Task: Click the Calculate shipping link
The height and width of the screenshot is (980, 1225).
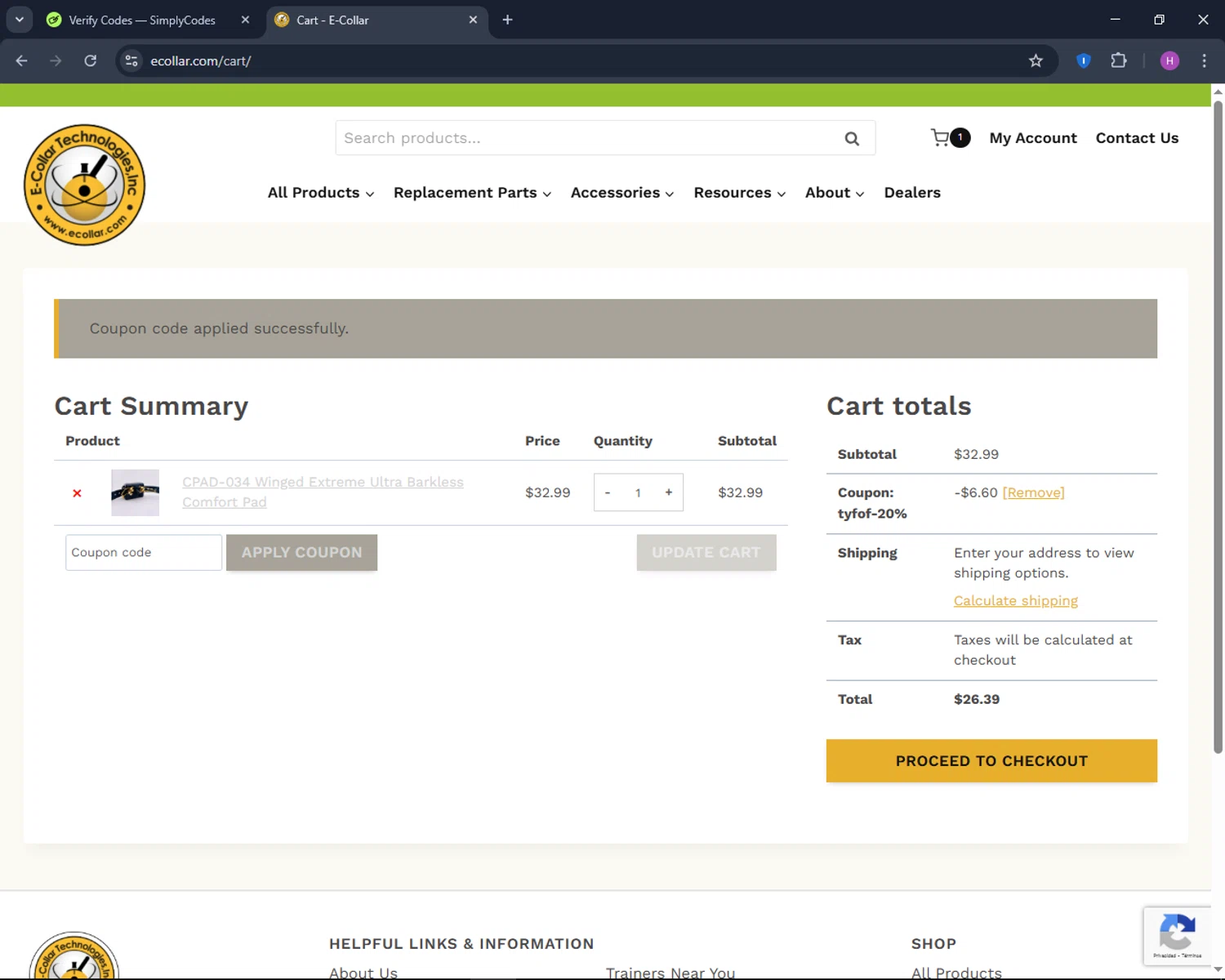Action: 1015,600
